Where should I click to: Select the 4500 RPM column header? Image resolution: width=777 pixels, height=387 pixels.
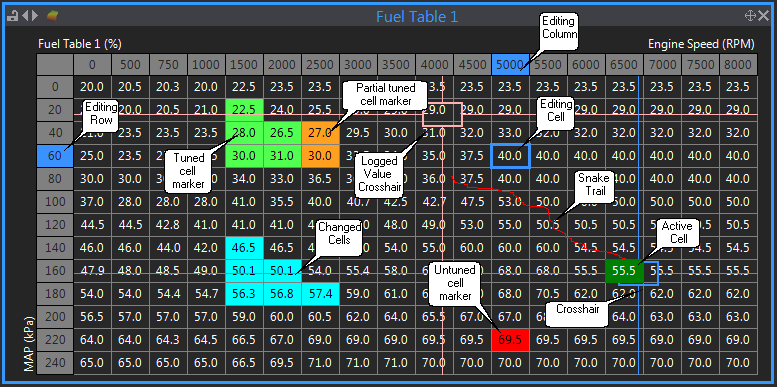pyautogui.click(x=472, y=65)
